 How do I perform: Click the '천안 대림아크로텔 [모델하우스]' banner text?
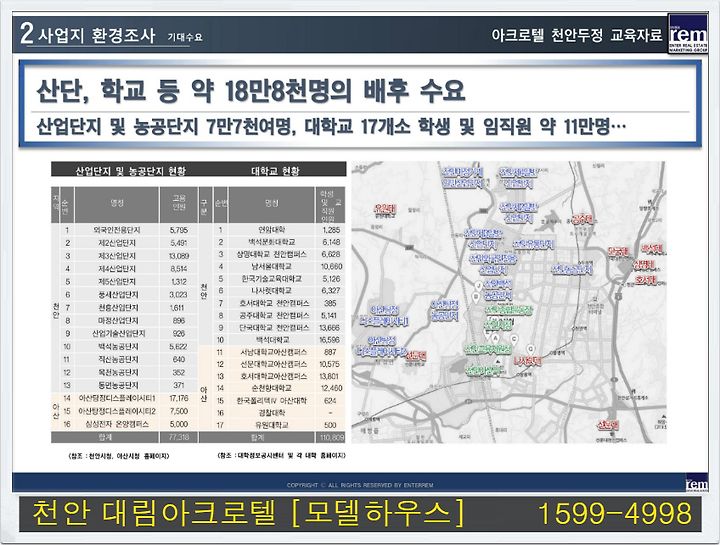pos(249,513)
